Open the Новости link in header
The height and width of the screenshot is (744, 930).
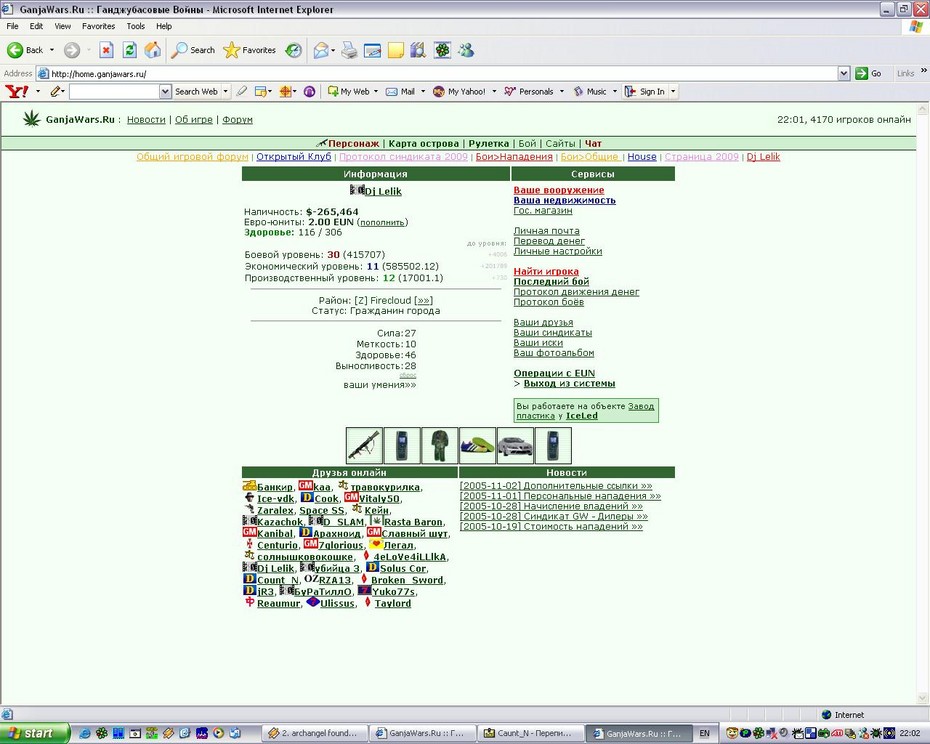coord(146,119)
